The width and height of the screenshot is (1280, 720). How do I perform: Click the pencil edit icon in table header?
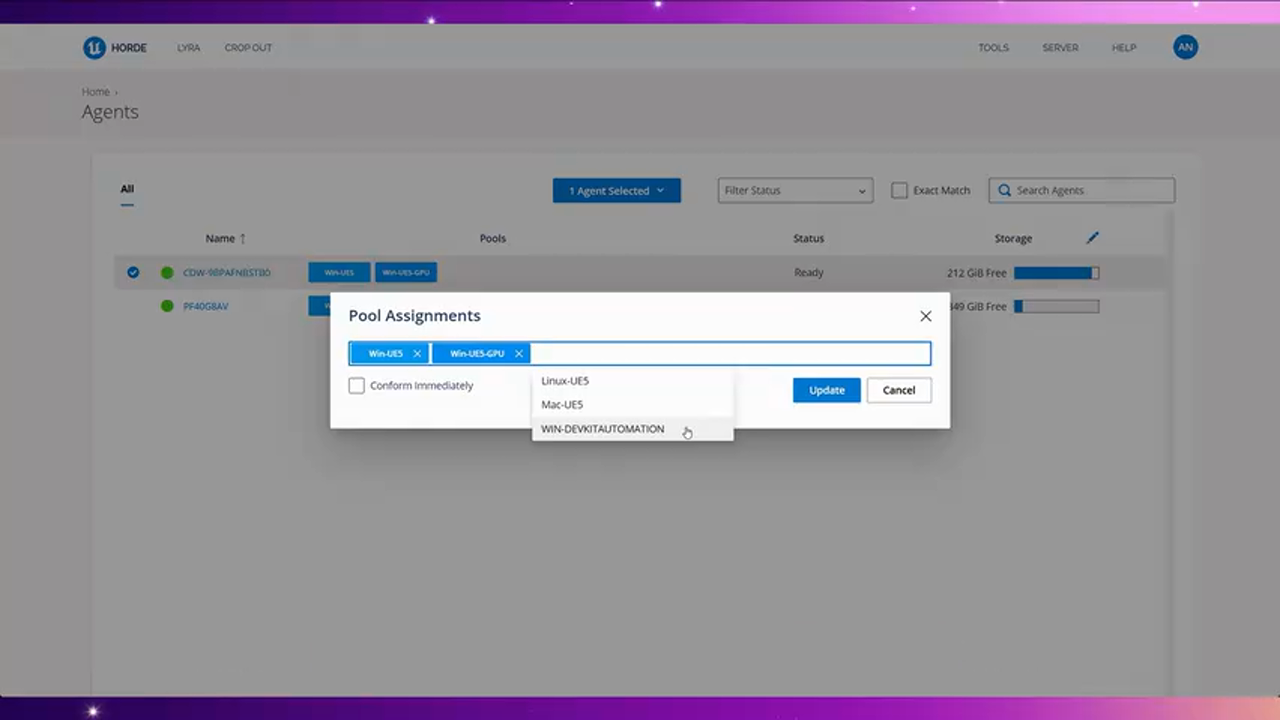1092,238
